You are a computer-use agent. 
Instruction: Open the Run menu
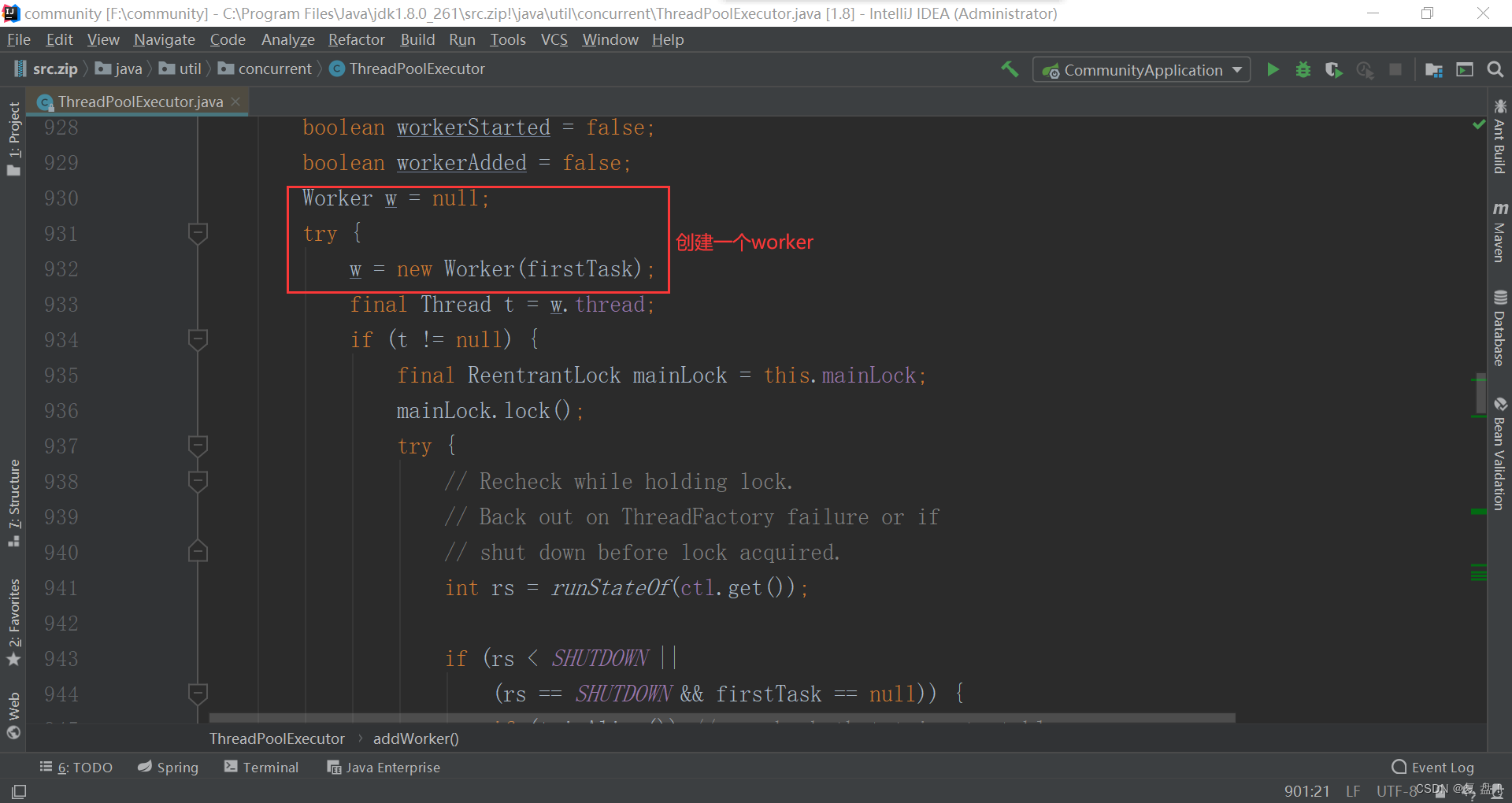click(x=462, y=39)
